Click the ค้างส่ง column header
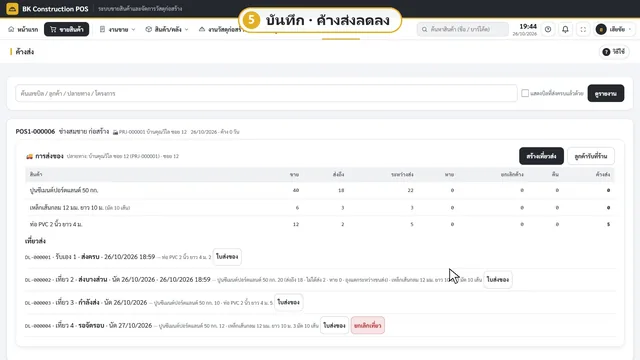The height and width of the screenshot is (360, 640). (x=603, y=174)
